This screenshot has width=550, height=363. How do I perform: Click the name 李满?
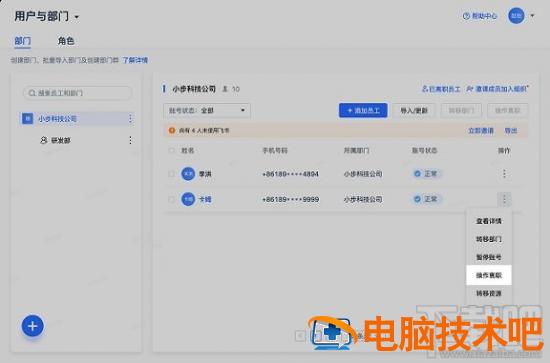[x=205, y=174]
